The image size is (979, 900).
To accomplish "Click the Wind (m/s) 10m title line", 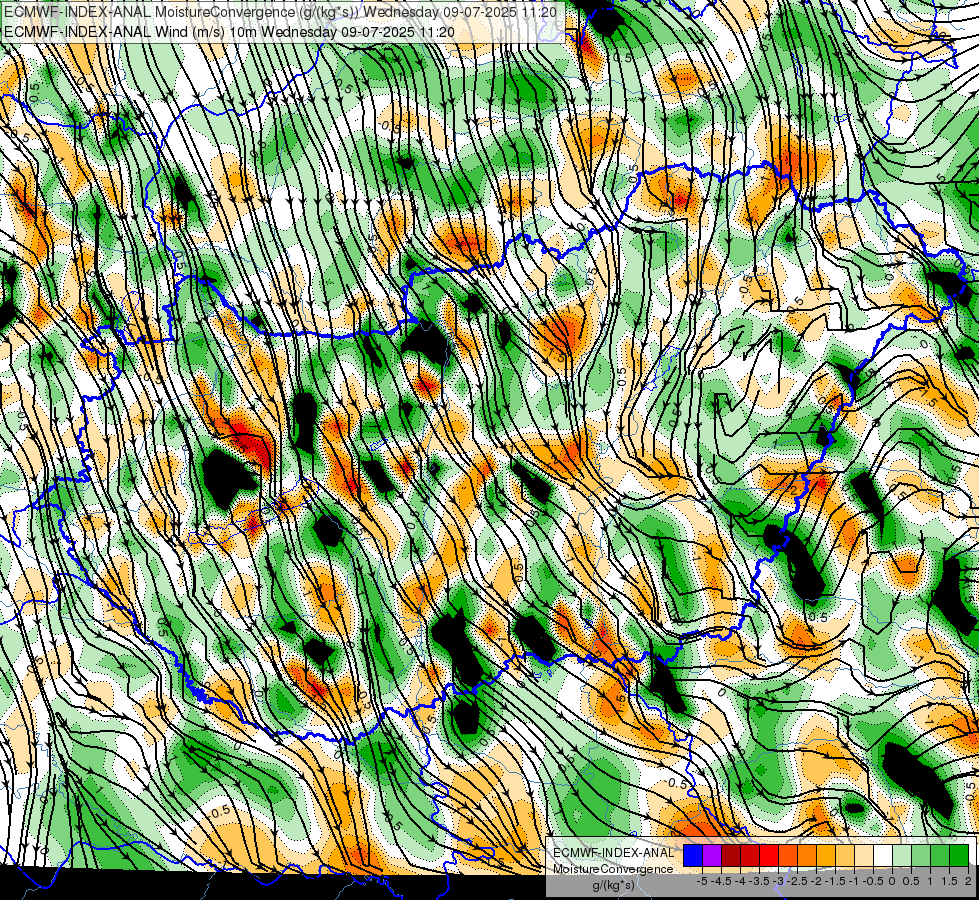I will tap(229, 32).
